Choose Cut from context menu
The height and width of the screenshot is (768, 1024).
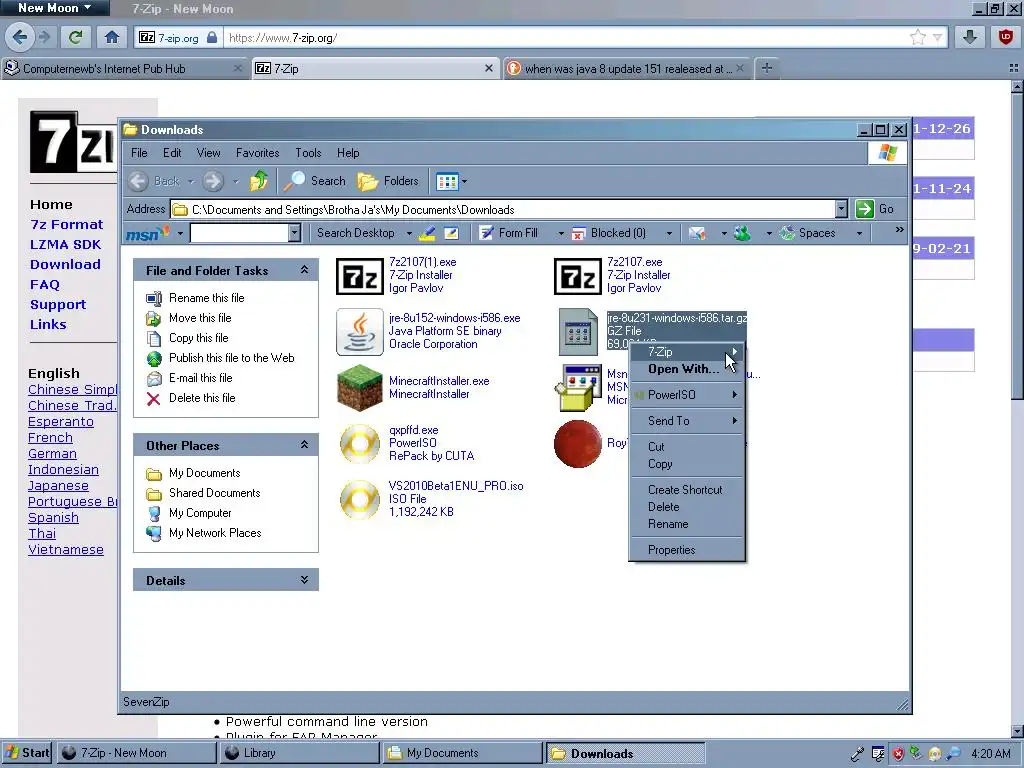click(686, 447)
